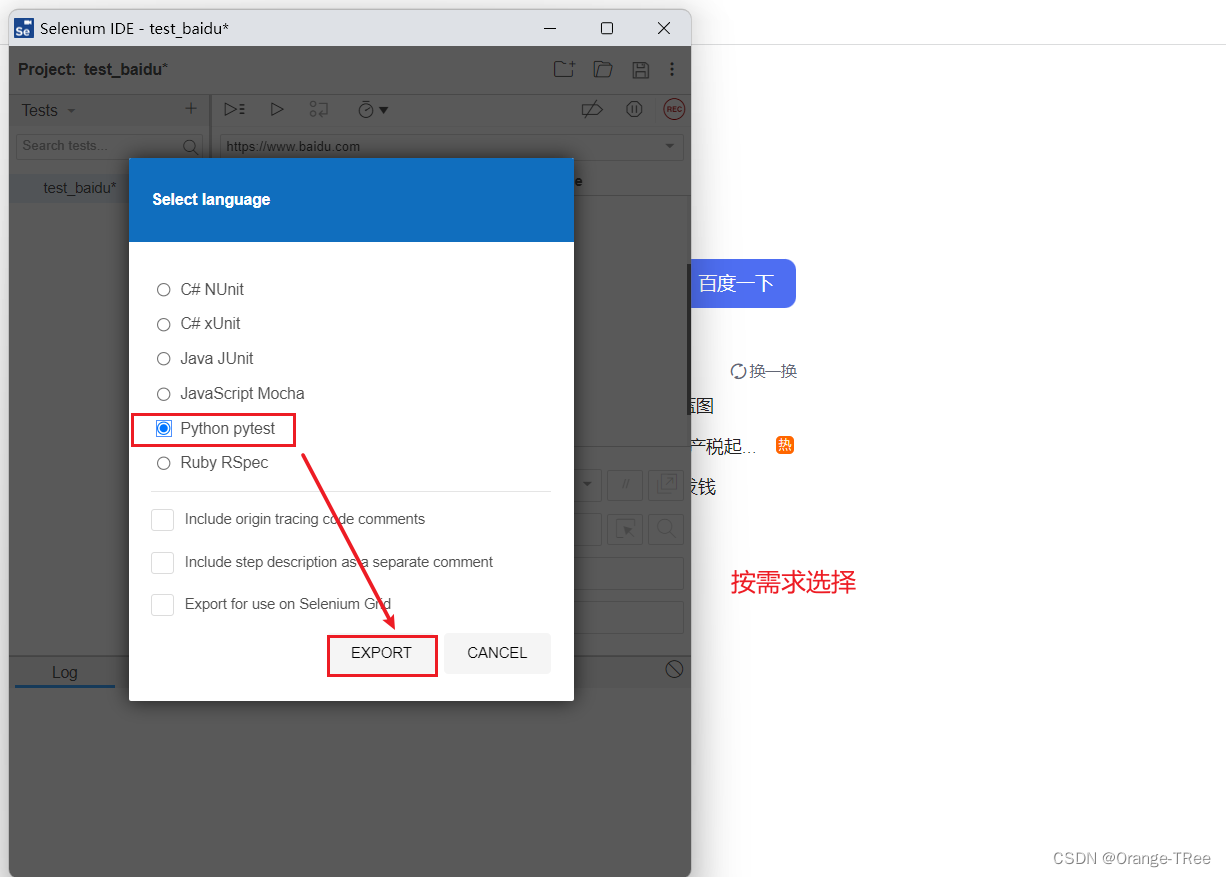Run current test play icon
This screenshot has width=1226, height=877.
pos(278,109)
